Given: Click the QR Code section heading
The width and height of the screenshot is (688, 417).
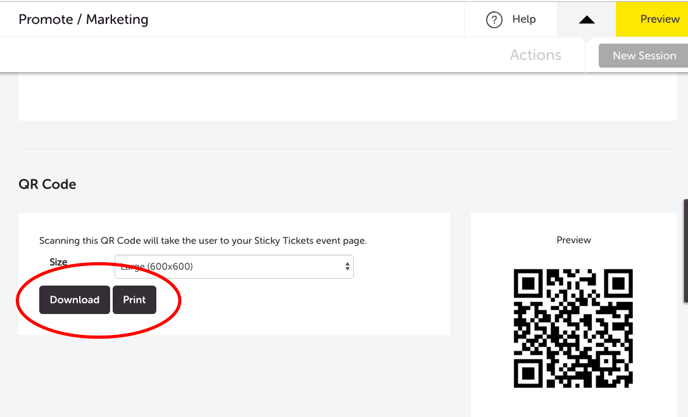Looking at the screenshot, I should [47, 184].
